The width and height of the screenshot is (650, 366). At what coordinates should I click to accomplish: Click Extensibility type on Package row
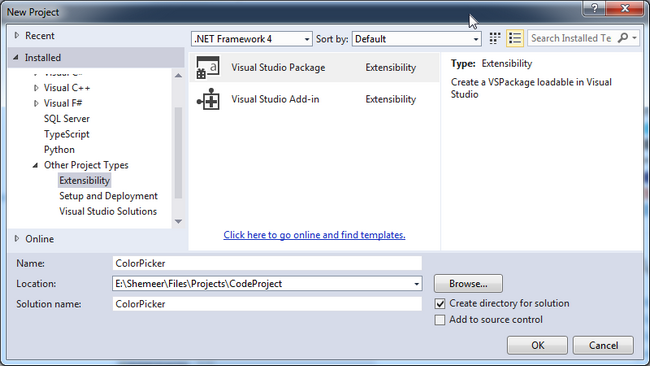tap(390, 68)
